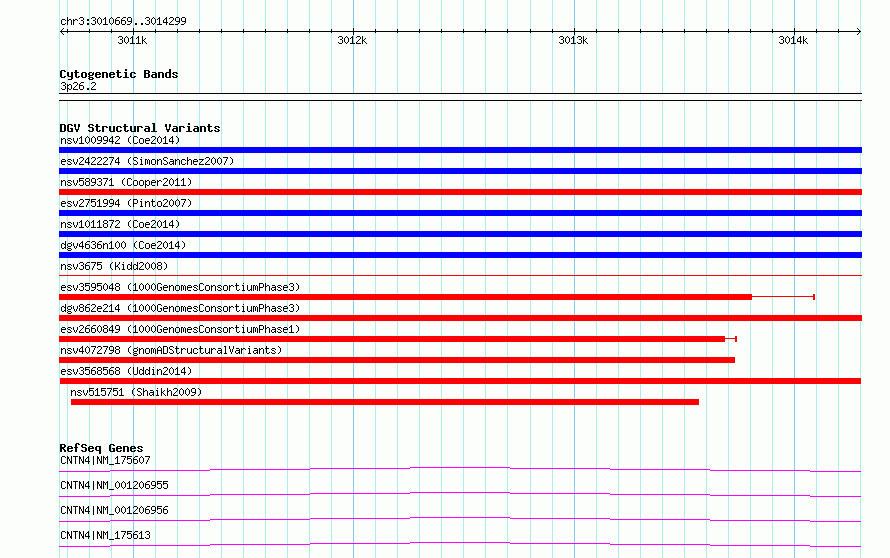Image resolution: width=890 pixels, height=558 pixels.
Task: Click the Cytogenetic Bands track title
Action: 119,74
